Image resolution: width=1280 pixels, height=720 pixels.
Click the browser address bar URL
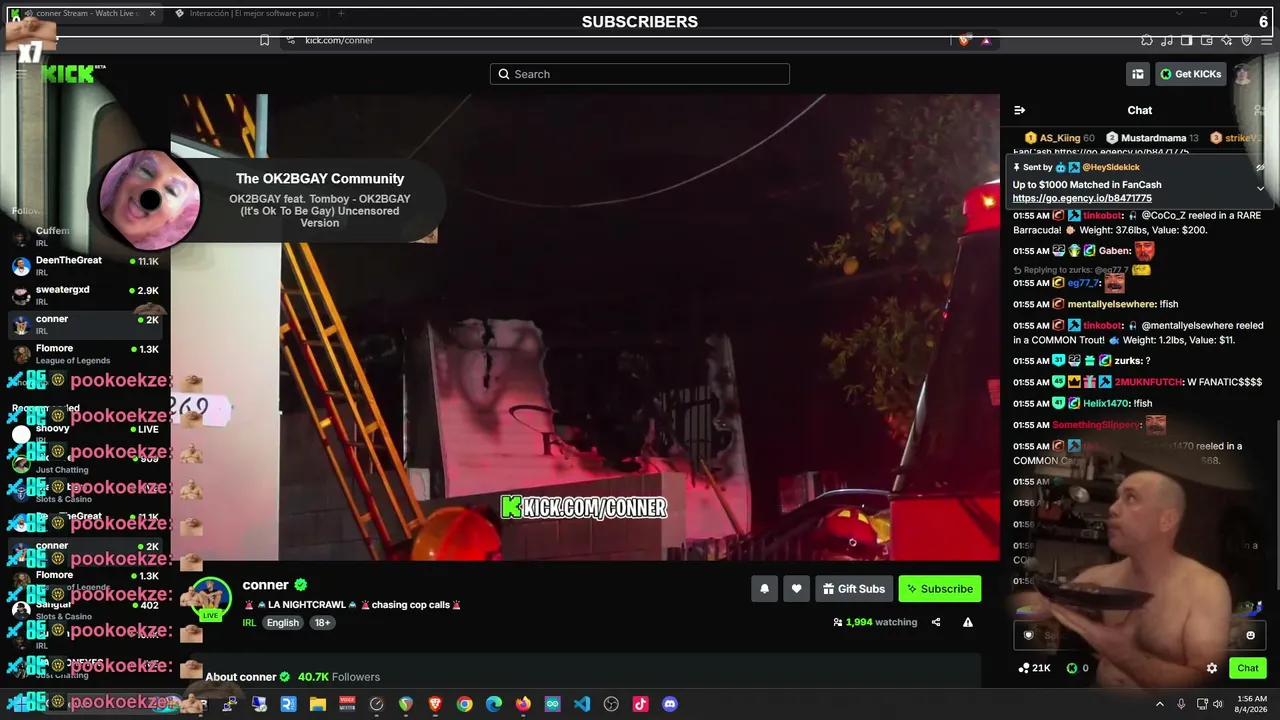click(x=339, y=40)
